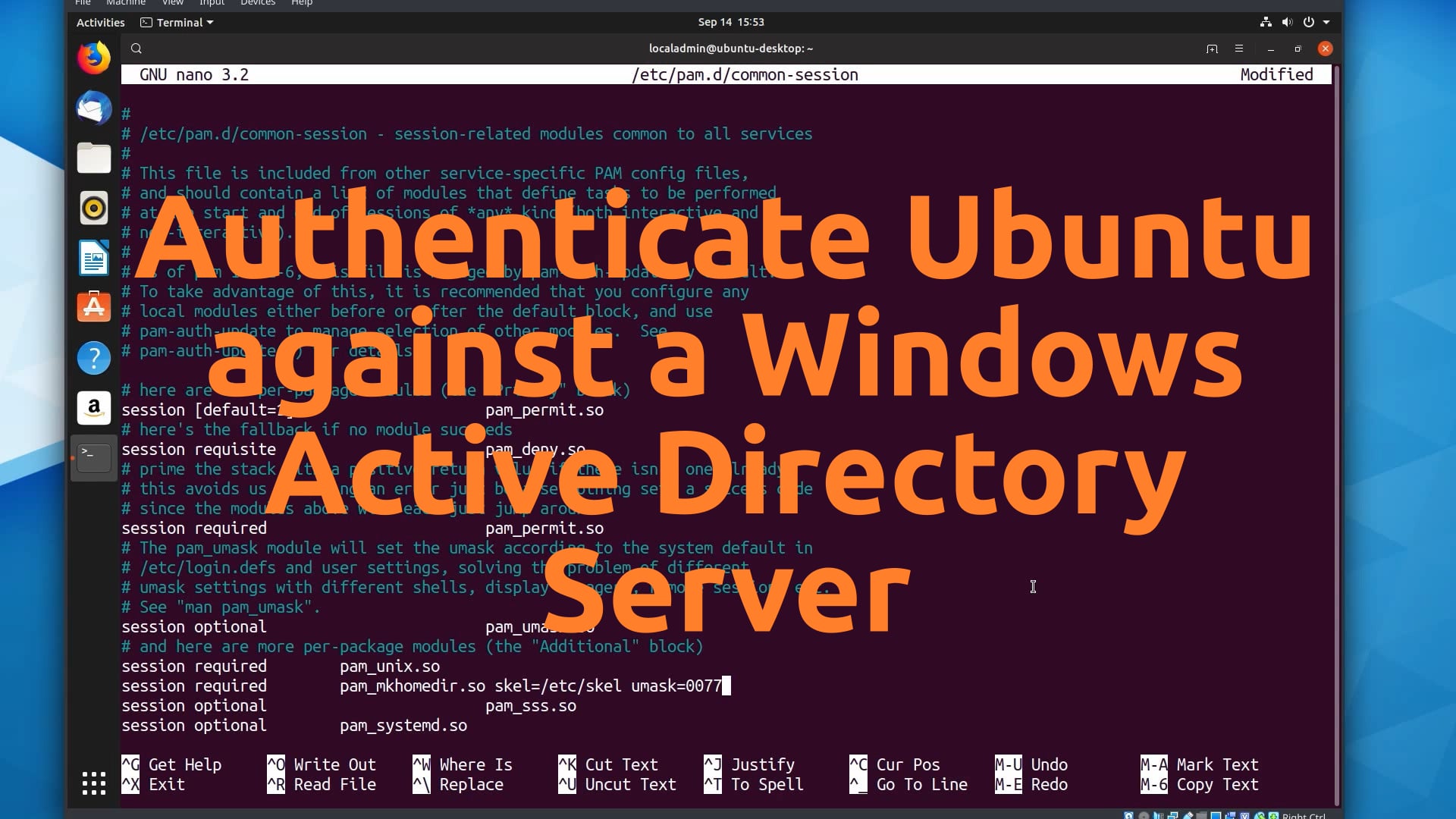Select Justify text option
This screenshot has height=819, width=1456.
pyautogui.click(x=762, y=764)
